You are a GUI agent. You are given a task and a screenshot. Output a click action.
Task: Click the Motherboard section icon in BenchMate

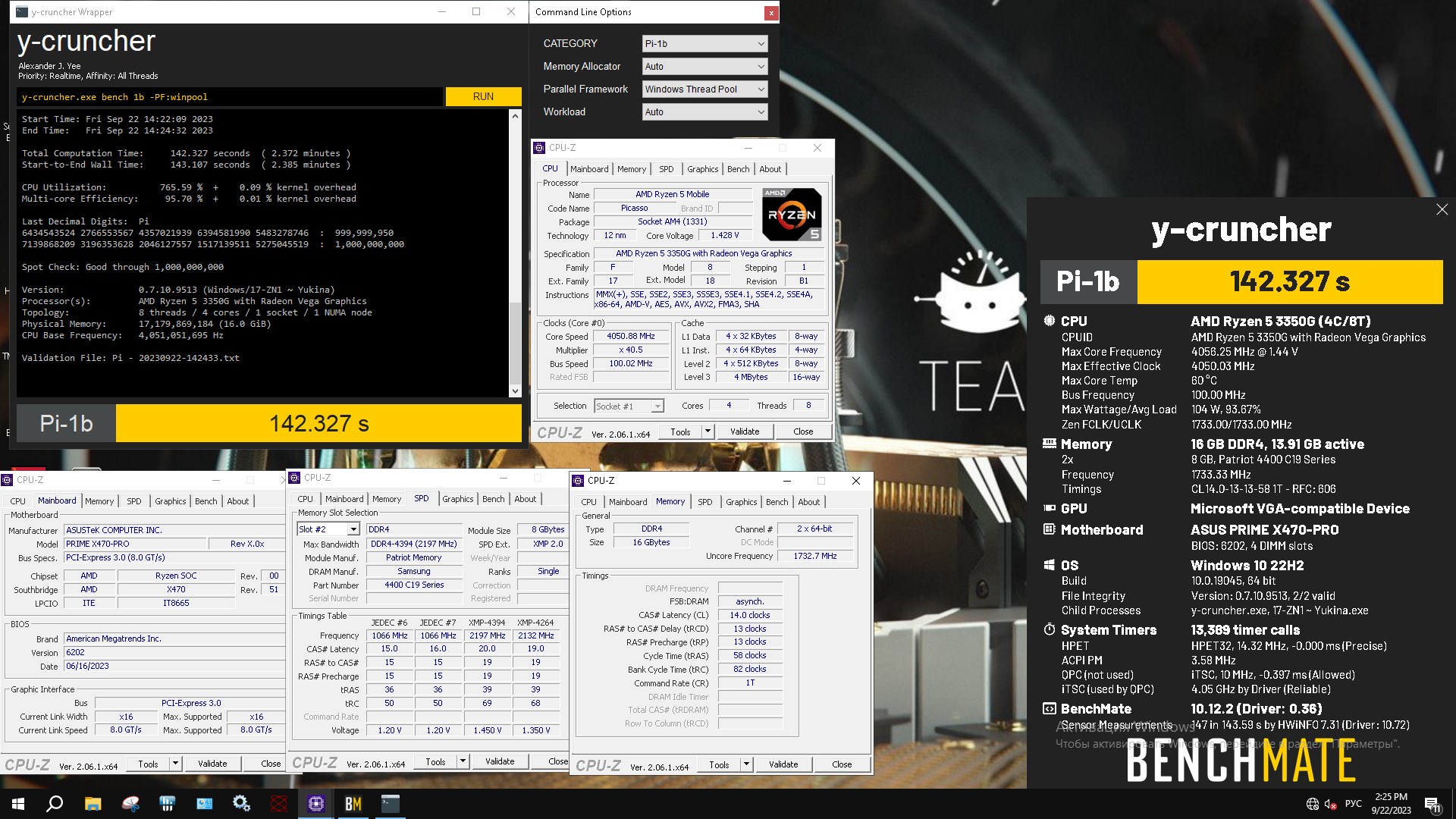pos(1049,529)
